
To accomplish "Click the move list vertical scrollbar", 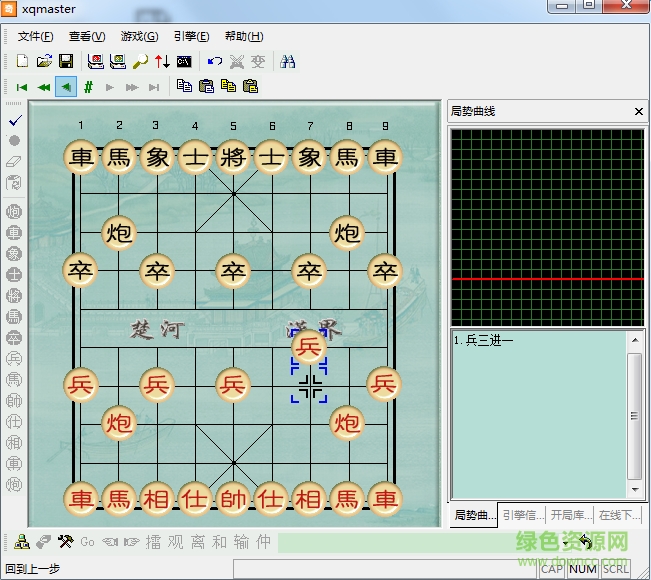I will click(634, 415).
